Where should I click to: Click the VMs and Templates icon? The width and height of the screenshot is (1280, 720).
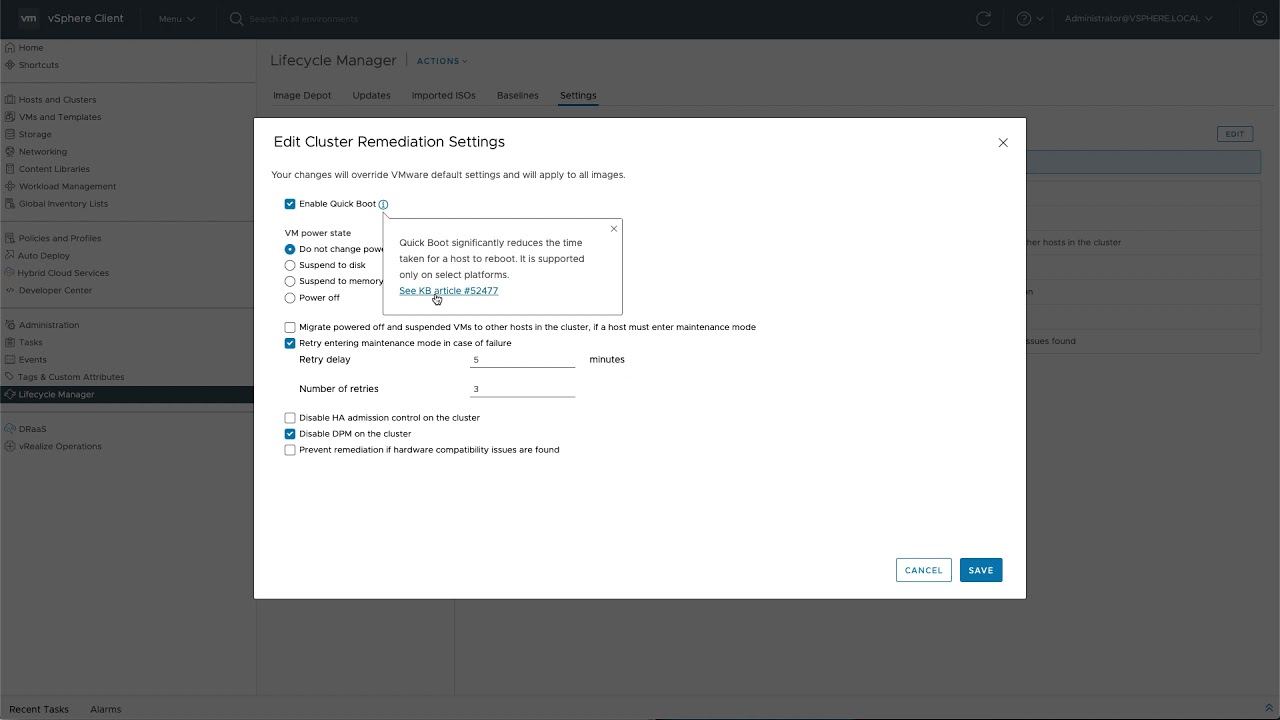[x=10, y=117]
